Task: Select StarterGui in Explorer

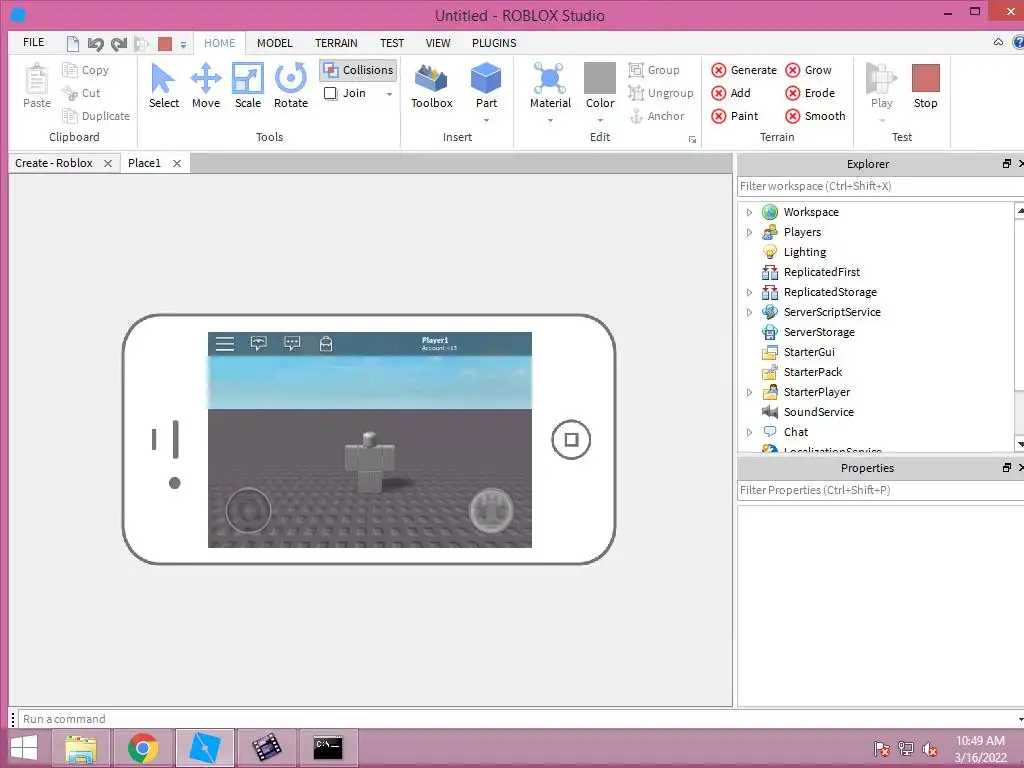Action: pyautogui.click(x=809, y=352)
